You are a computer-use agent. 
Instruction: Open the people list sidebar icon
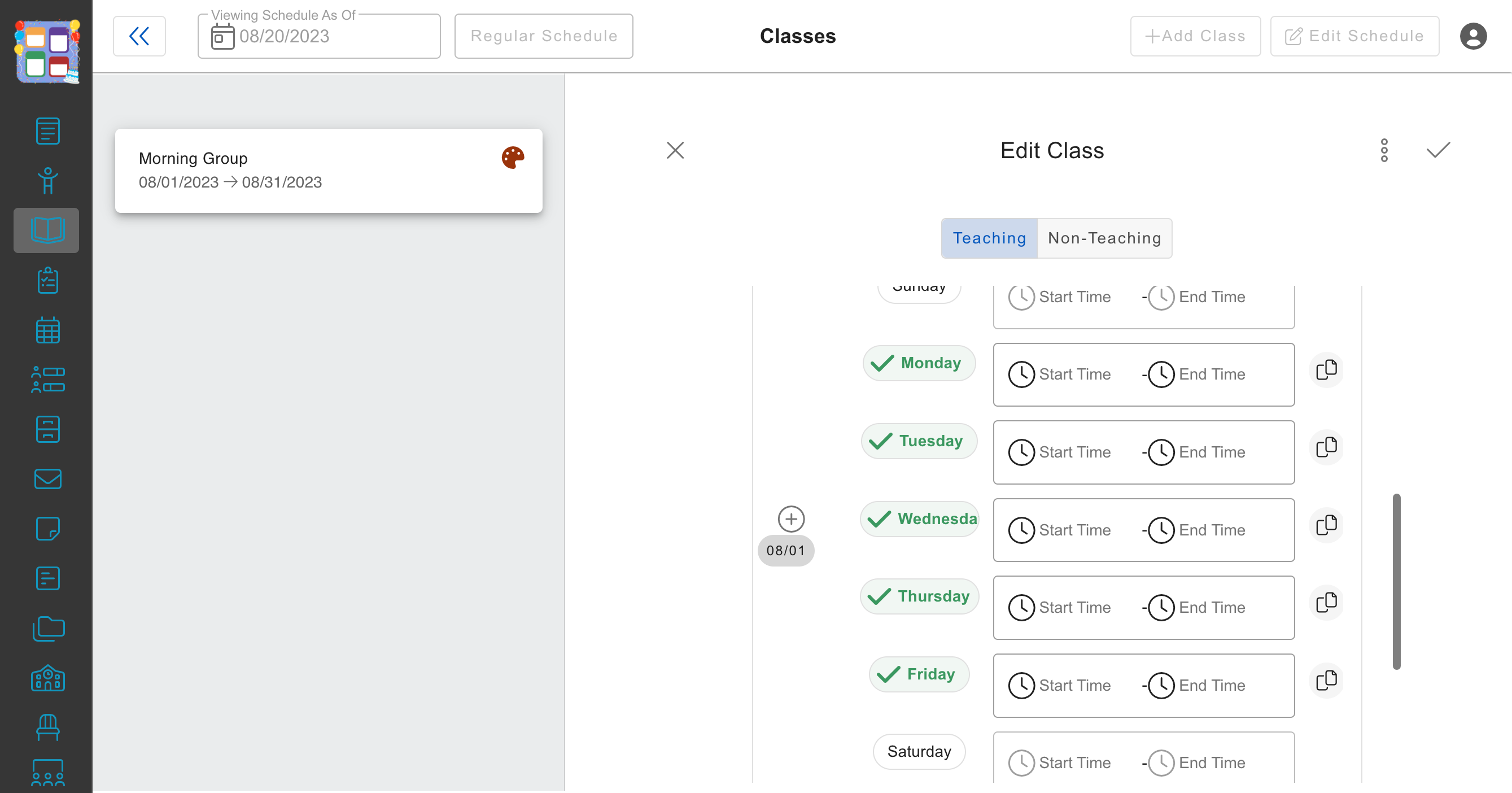[47, 380]
